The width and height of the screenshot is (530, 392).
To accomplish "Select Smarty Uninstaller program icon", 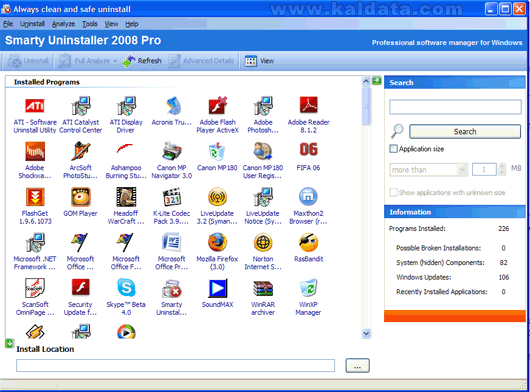I will (x=172, y=288).
